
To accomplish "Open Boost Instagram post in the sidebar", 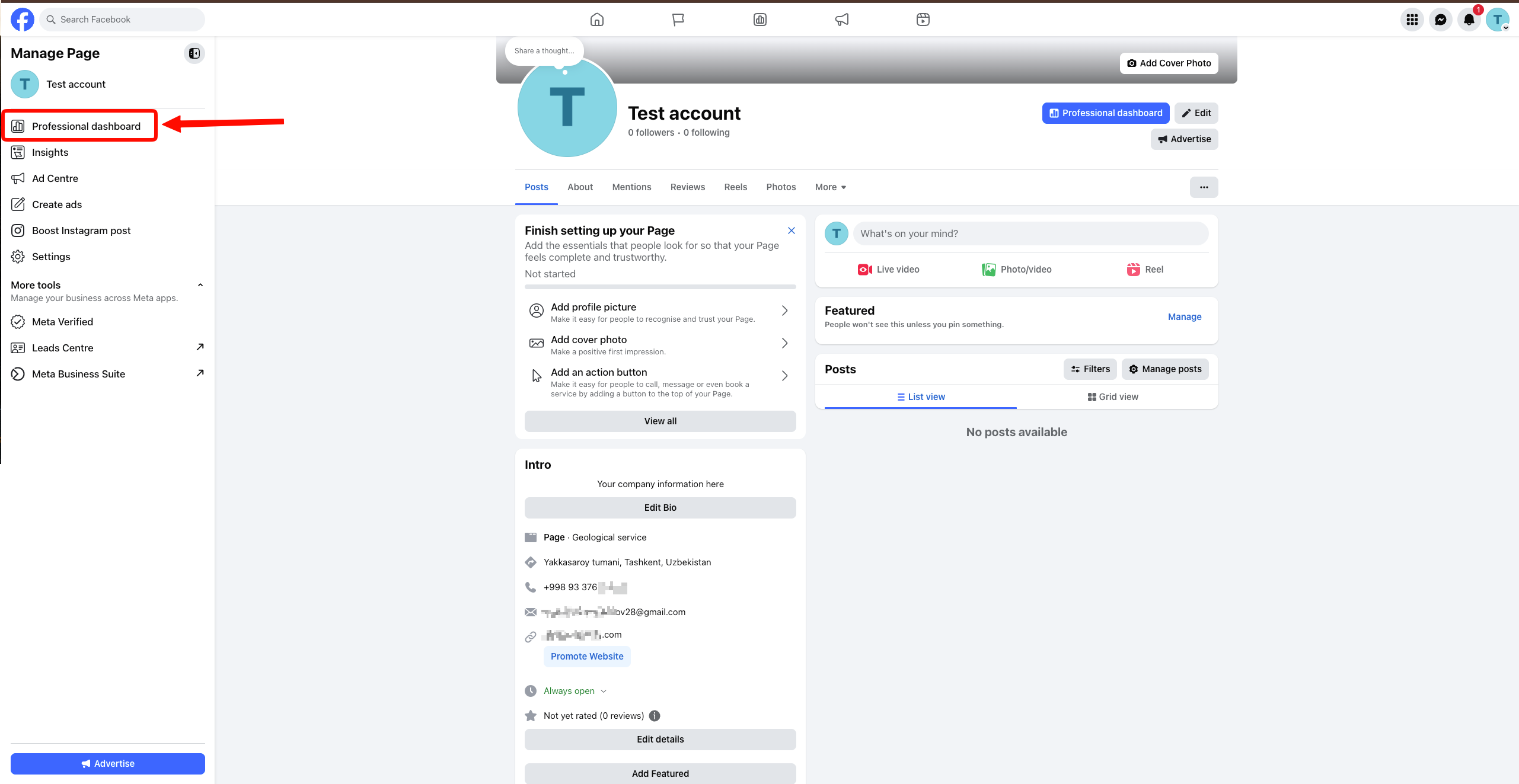I will point(108,231).
